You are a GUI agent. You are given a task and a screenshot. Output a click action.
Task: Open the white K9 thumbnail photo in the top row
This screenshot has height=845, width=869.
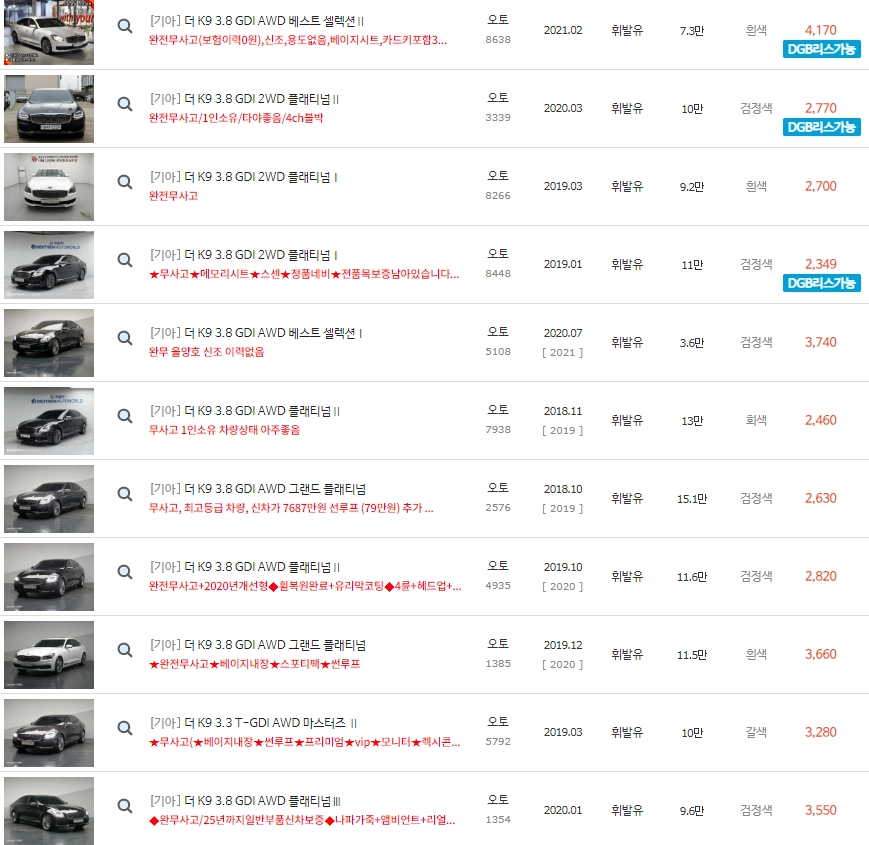click(x=48, y=31)
